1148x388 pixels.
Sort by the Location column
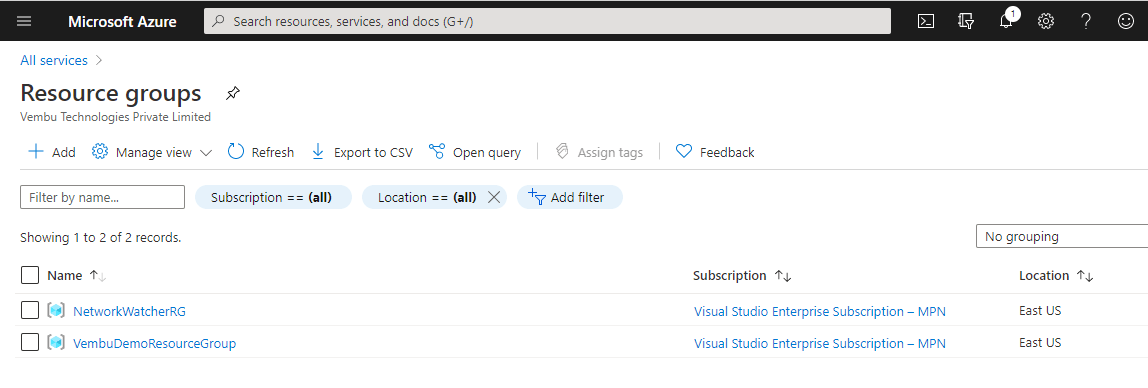tap(1056, 276)
